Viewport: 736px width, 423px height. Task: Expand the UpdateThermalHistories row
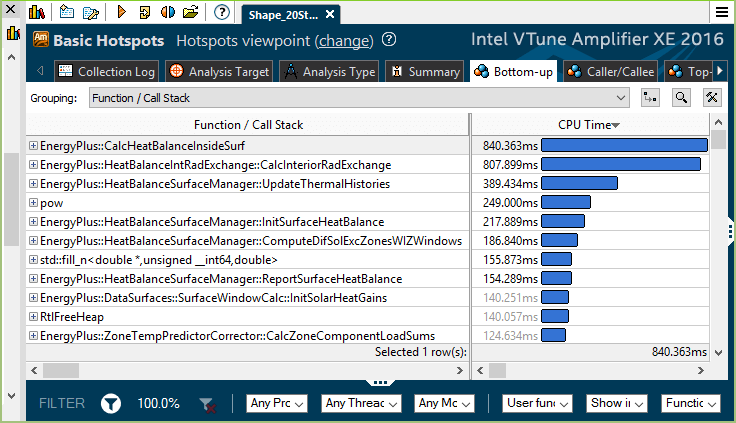[x=33, y=184]
